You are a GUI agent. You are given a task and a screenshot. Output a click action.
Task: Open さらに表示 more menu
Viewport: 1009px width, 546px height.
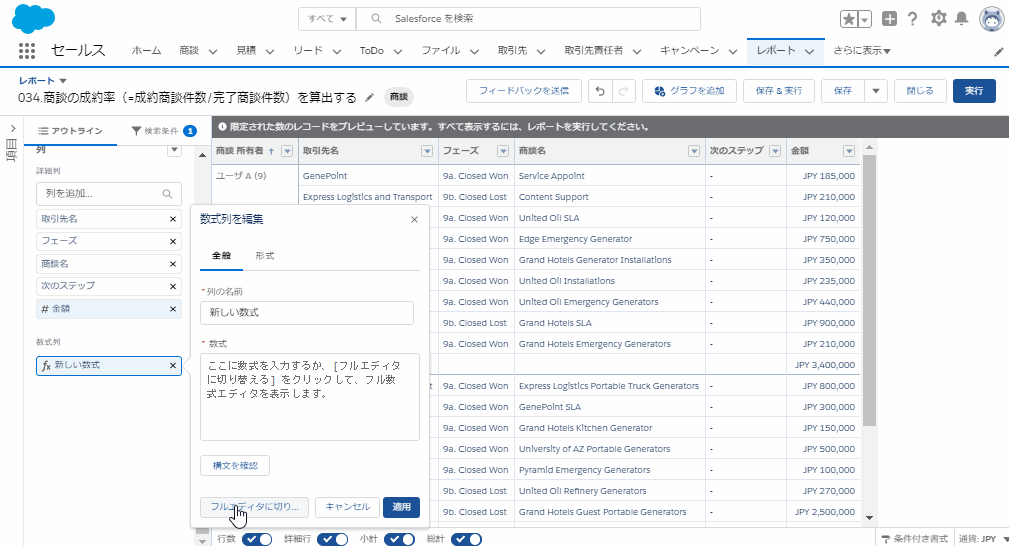pyautogui.click(x=862, y=50)
